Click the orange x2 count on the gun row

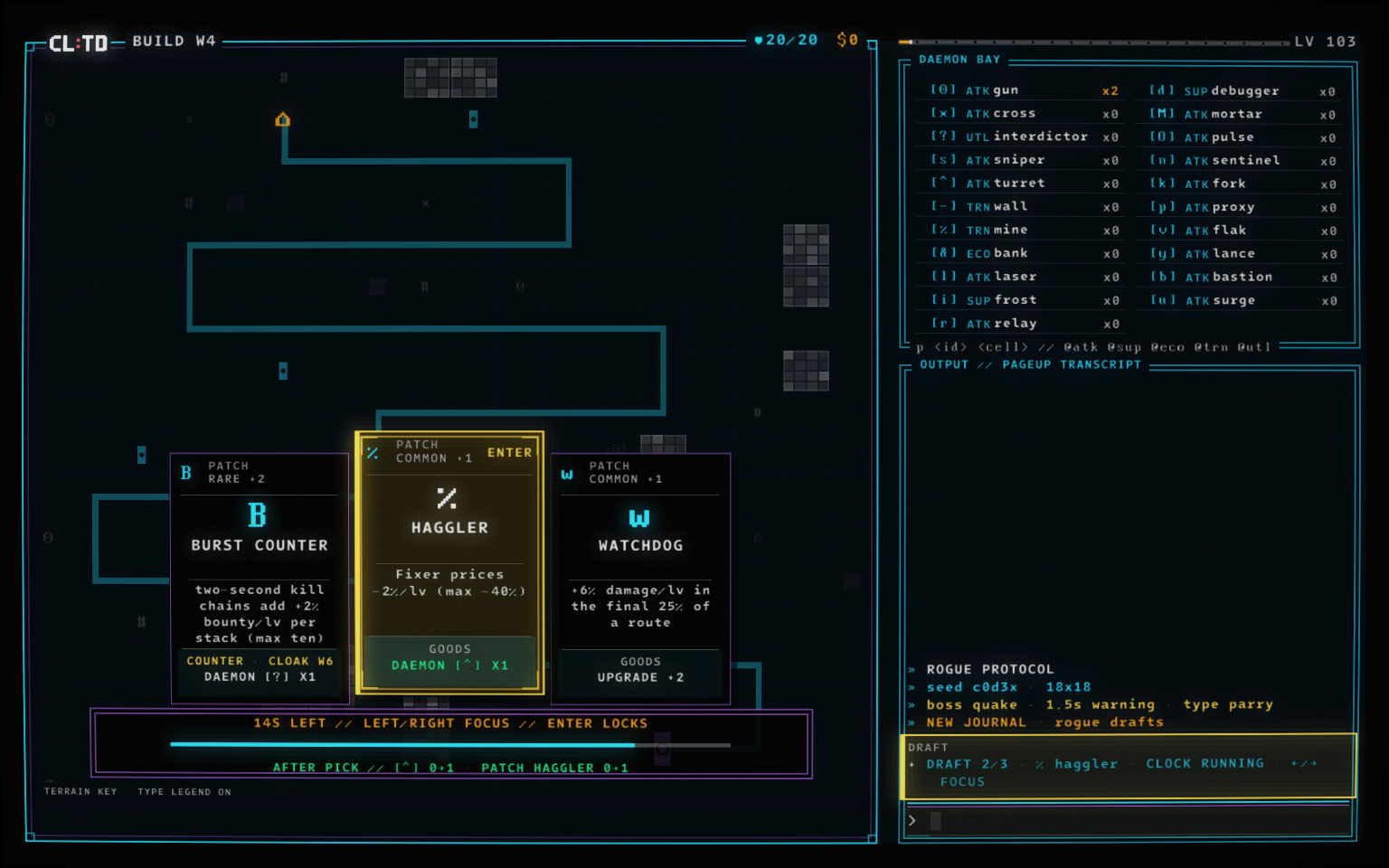[x=1110, y=90]
